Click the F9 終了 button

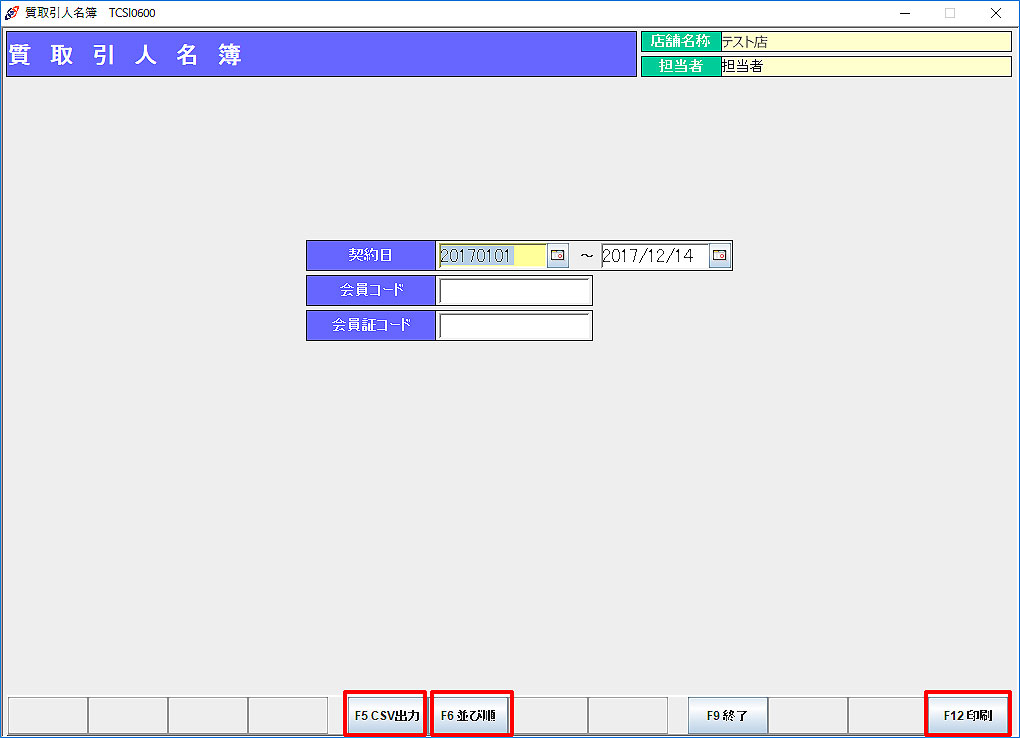(727, 715)
